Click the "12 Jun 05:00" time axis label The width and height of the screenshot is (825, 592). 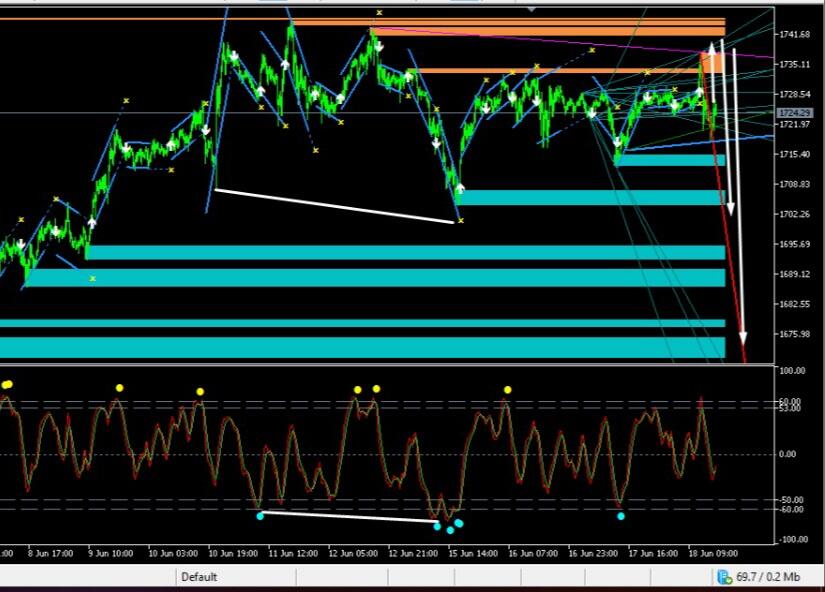(x=353, y=554)
